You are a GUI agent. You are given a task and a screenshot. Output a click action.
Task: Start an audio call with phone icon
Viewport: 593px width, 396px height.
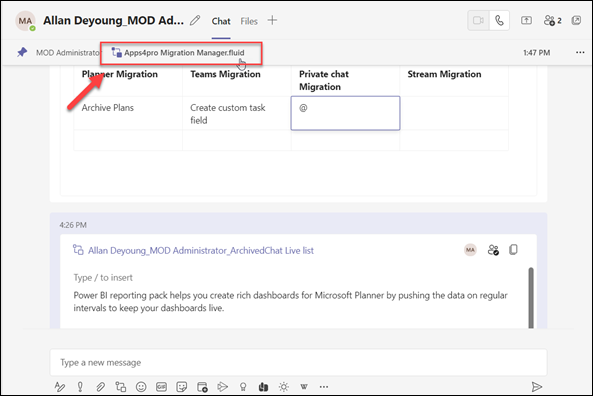point(499,20)
